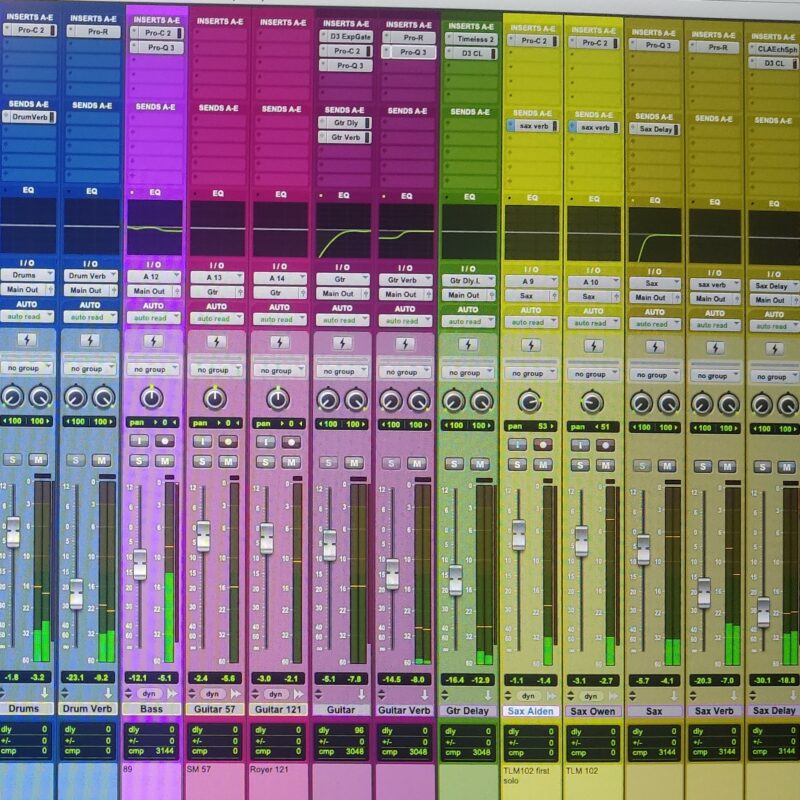Click the volume fader on Drums track
The height and width of the screenshot is (800, 800).
click(x=13, y=532)
